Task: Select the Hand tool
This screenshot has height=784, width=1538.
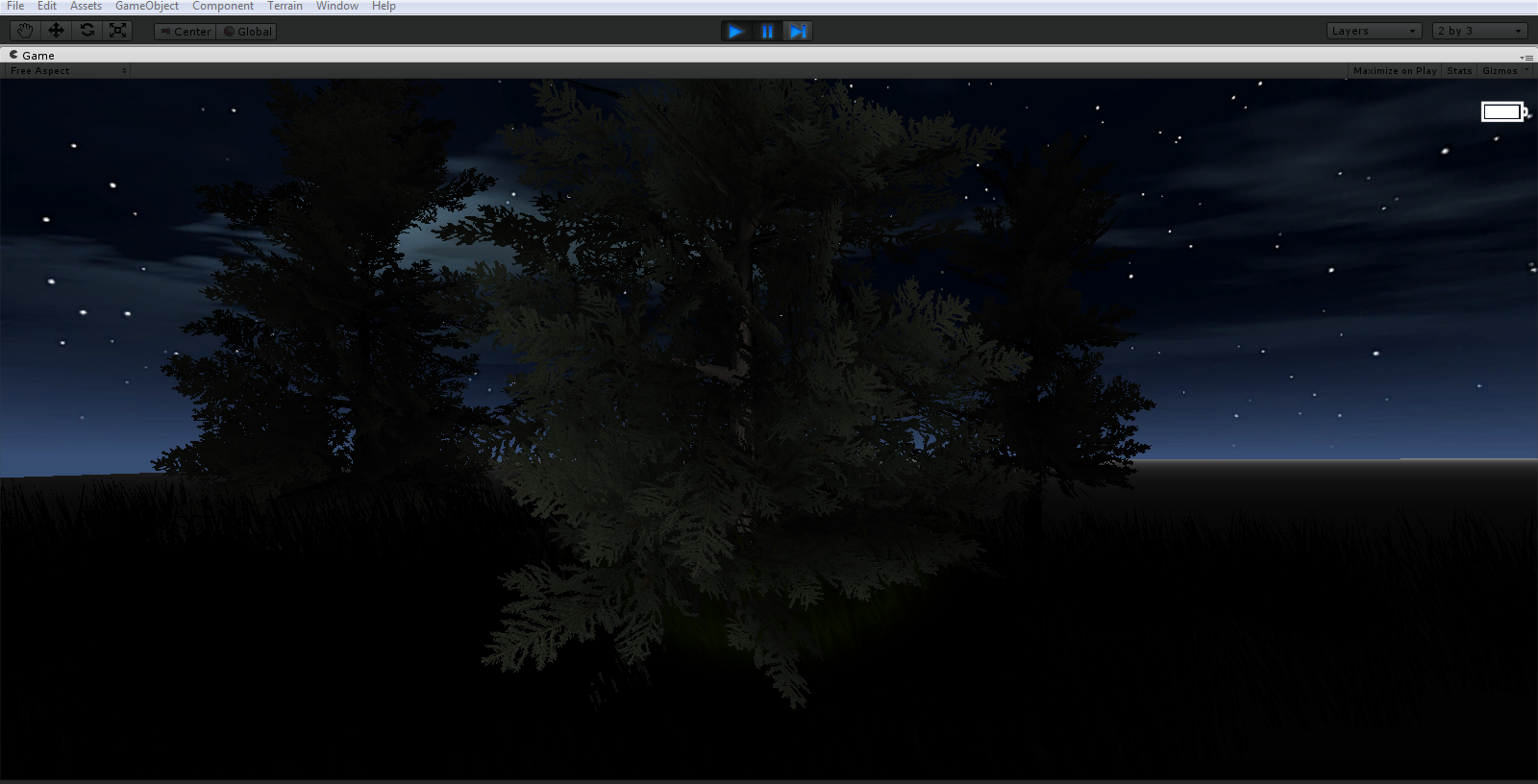Action: (x=25, y=31)
